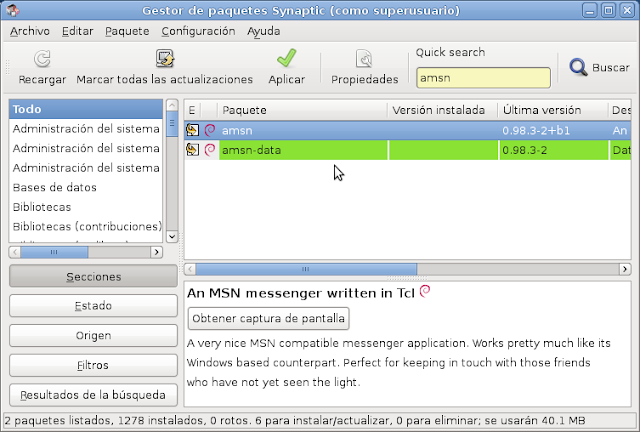640x432 pixels.
Task: Select the amsn-data package name
Action: (x=251, y=150)
